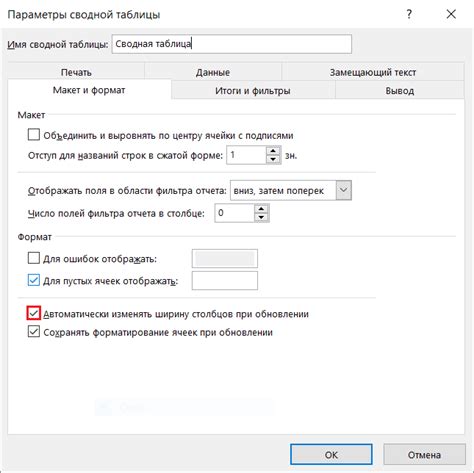The width and height of the screenshot is (474, 473).
Task: Click the PivotTable name input field
Action: click(232, 44)
